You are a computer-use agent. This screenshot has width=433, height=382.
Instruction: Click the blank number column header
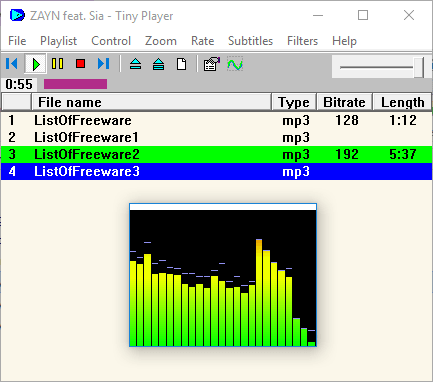click(16, 102)
